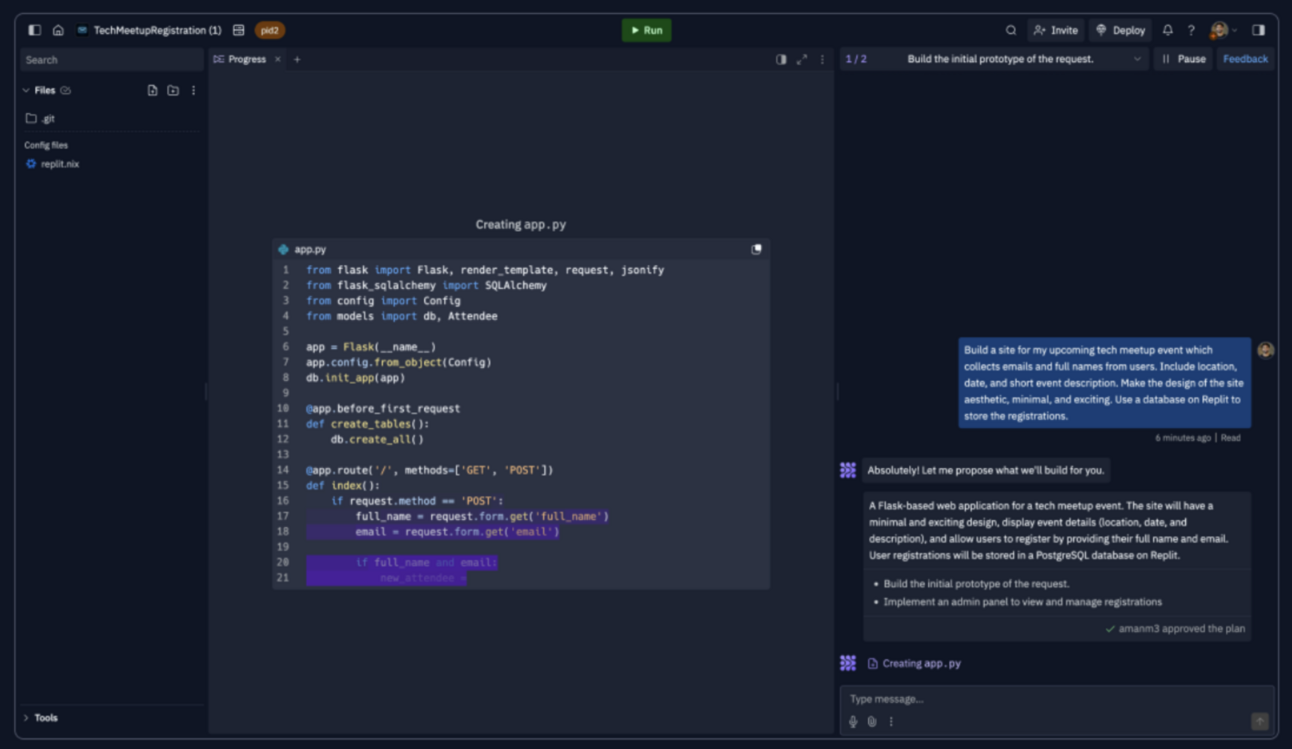
Task: Open the TechMeetupRegistration (1) project name
Action: coord(157,30)
